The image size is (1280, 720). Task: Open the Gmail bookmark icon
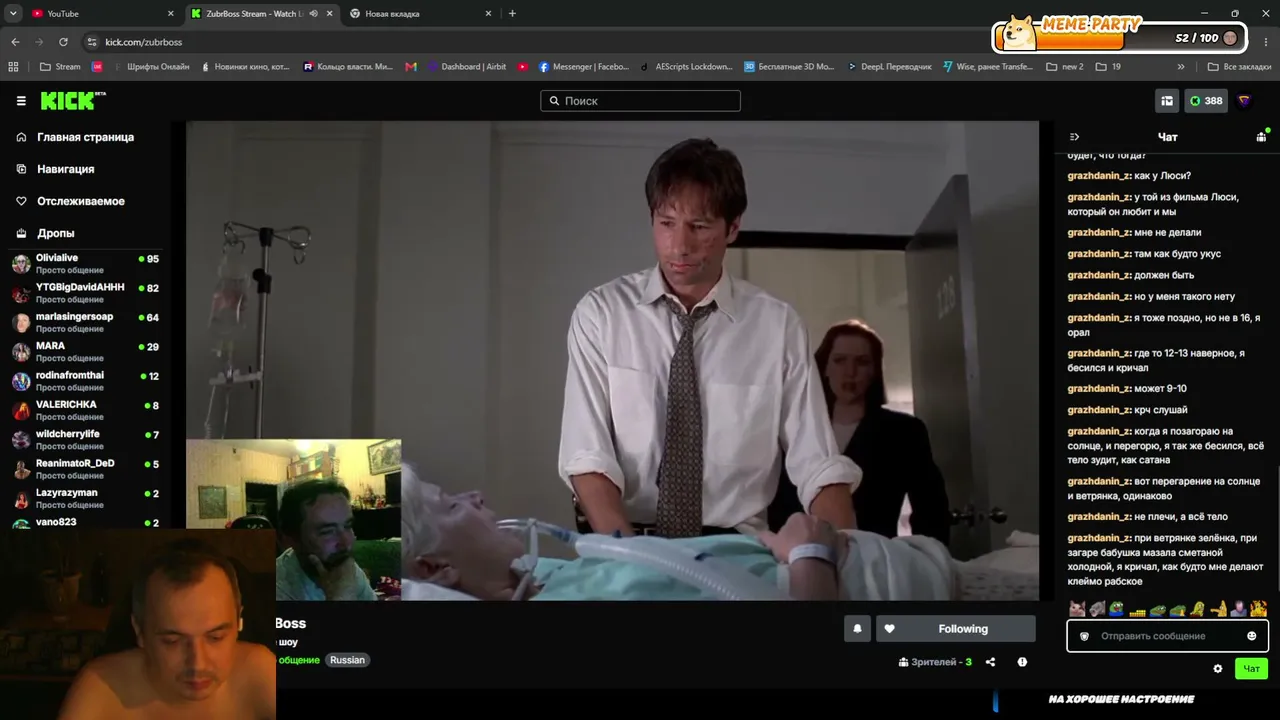pyautogui.click(x=411, y=67)
